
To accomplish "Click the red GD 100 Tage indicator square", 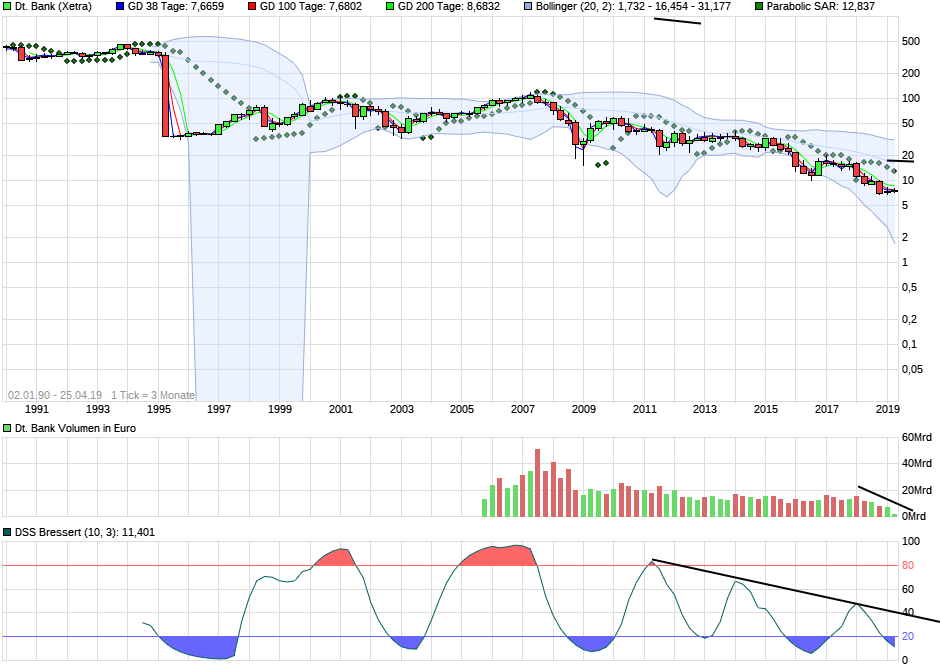I will coord(251,7).
